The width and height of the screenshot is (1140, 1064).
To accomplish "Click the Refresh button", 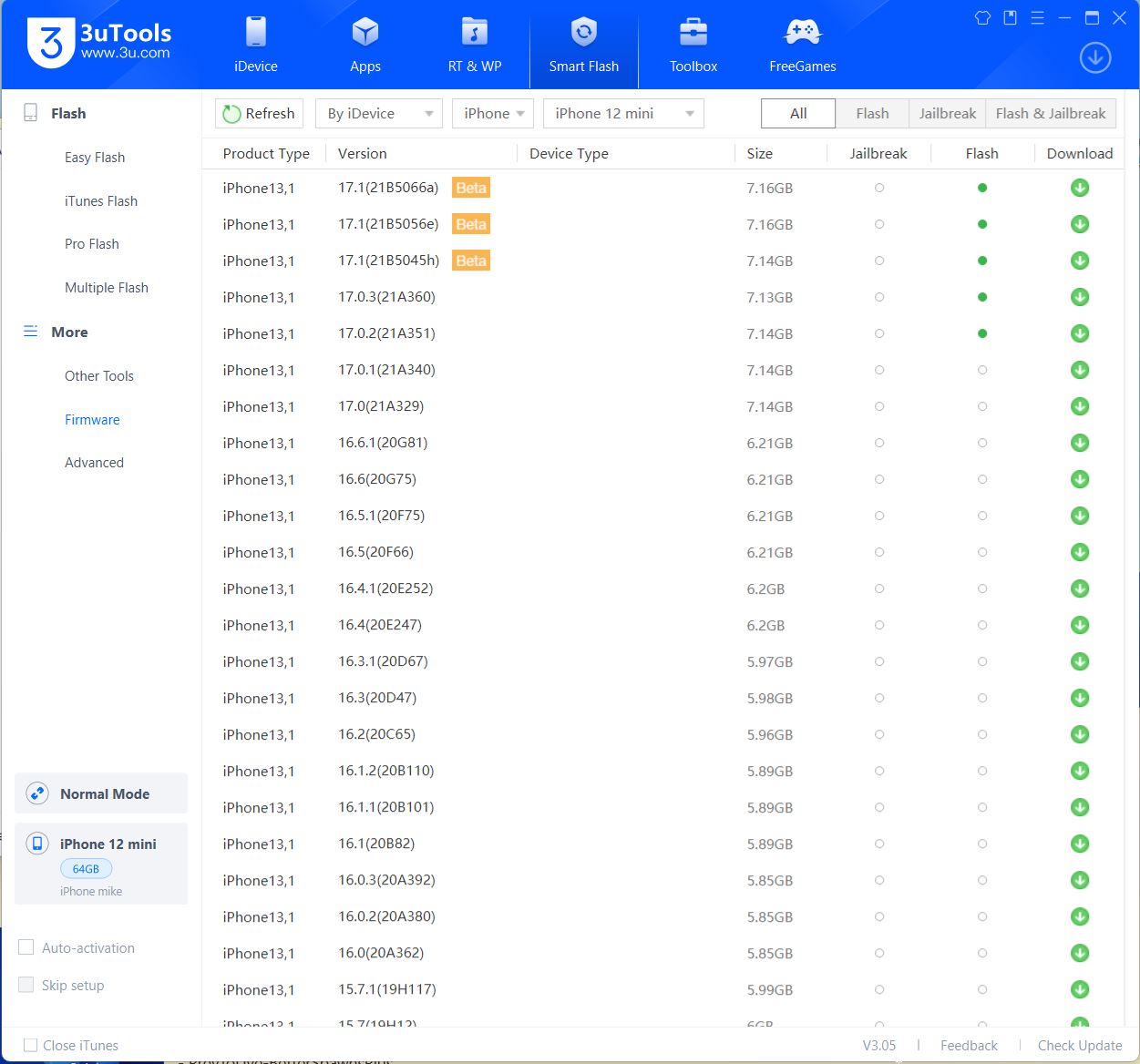I will pyautogui.click(x=260, y=114).
